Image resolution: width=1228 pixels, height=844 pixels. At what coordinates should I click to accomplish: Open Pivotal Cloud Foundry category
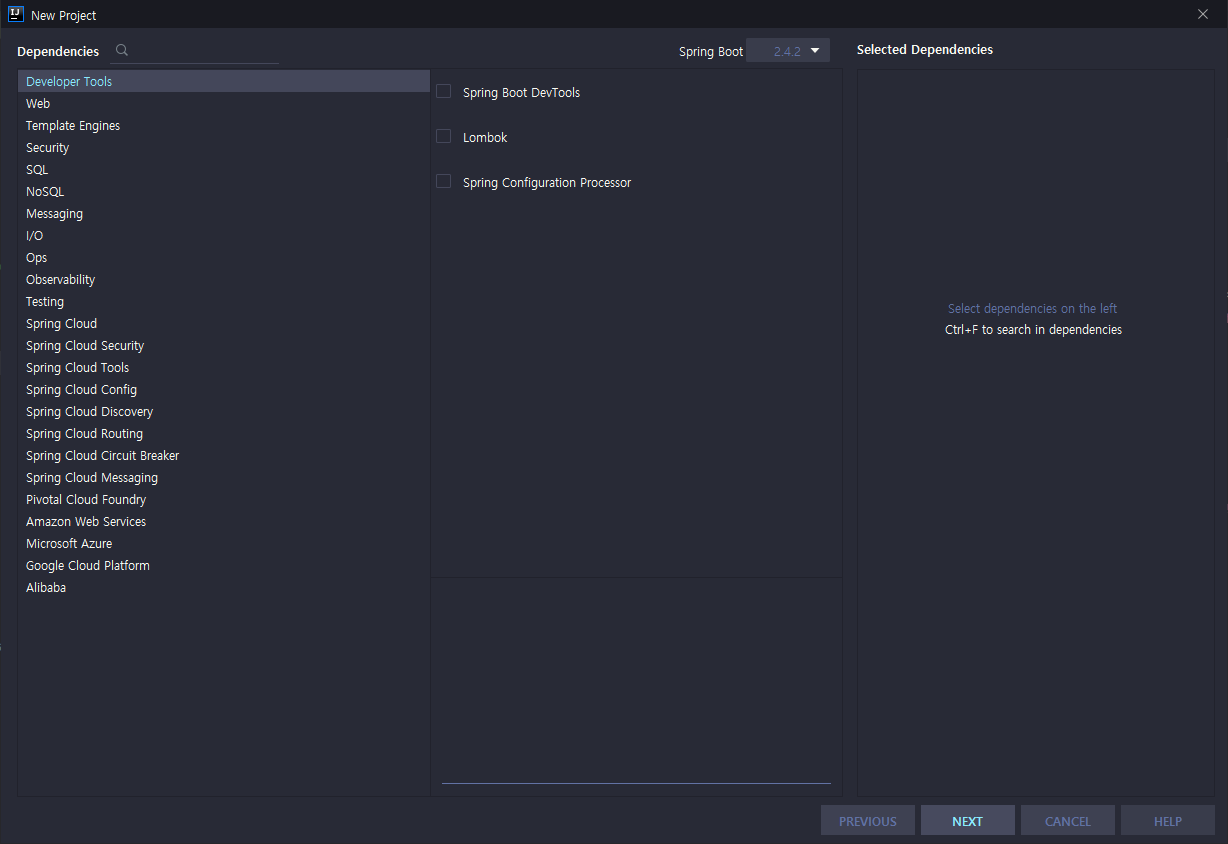point(224,500)
